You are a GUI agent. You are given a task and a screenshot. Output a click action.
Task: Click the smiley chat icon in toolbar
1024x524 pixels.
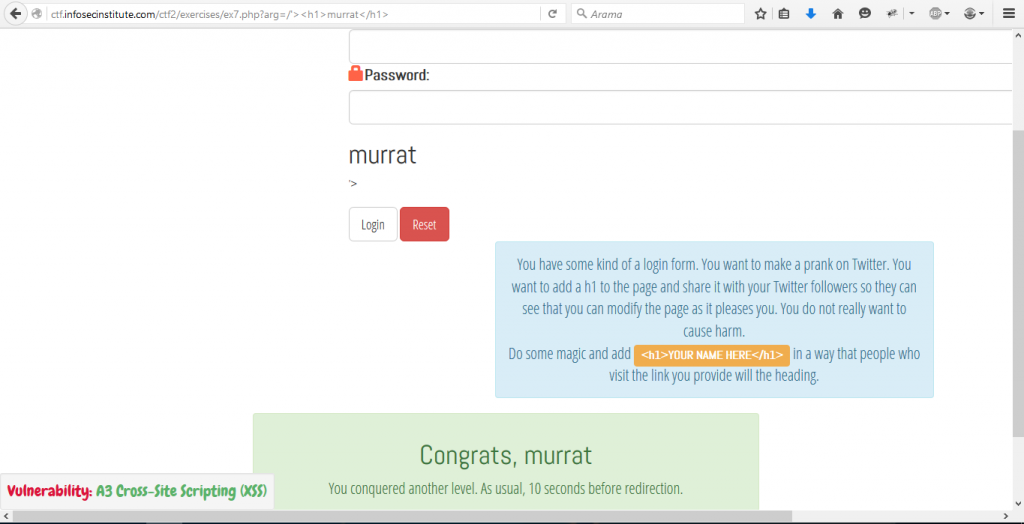[864, 14]
